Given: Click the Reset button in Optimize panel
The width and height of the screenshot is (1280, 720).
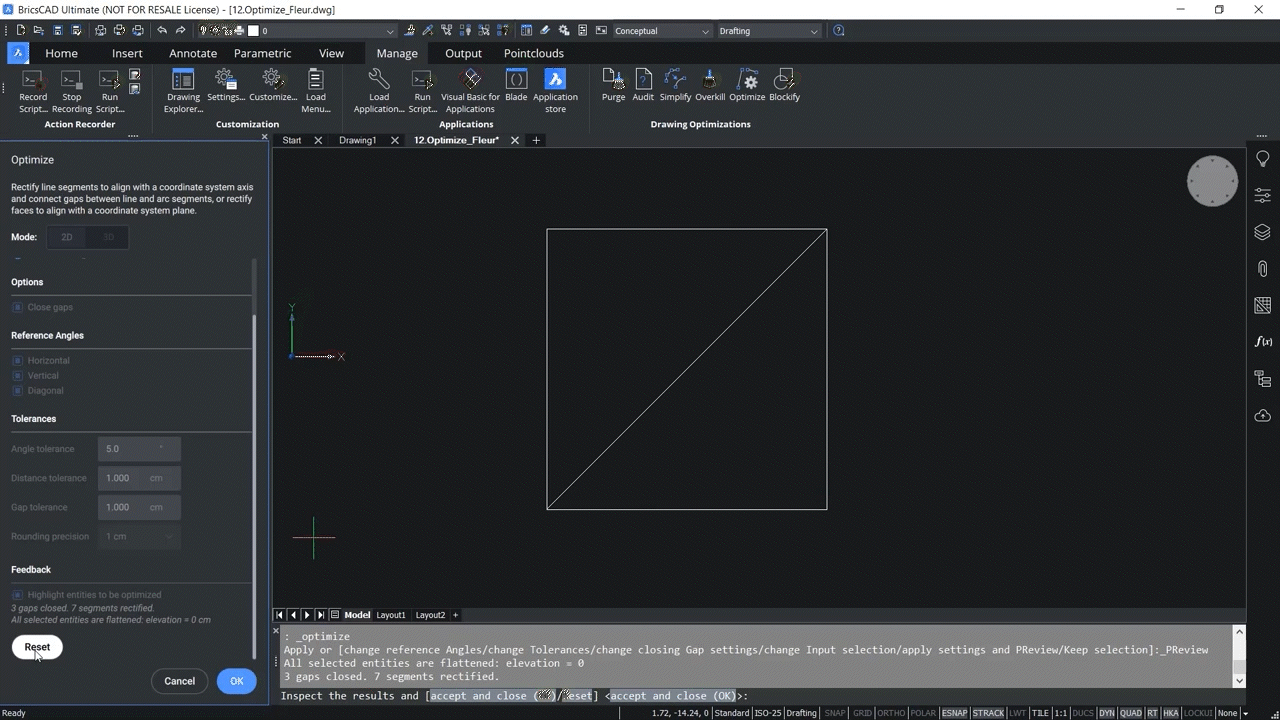Looking at the screenshot, I should [x=37, y=647].
